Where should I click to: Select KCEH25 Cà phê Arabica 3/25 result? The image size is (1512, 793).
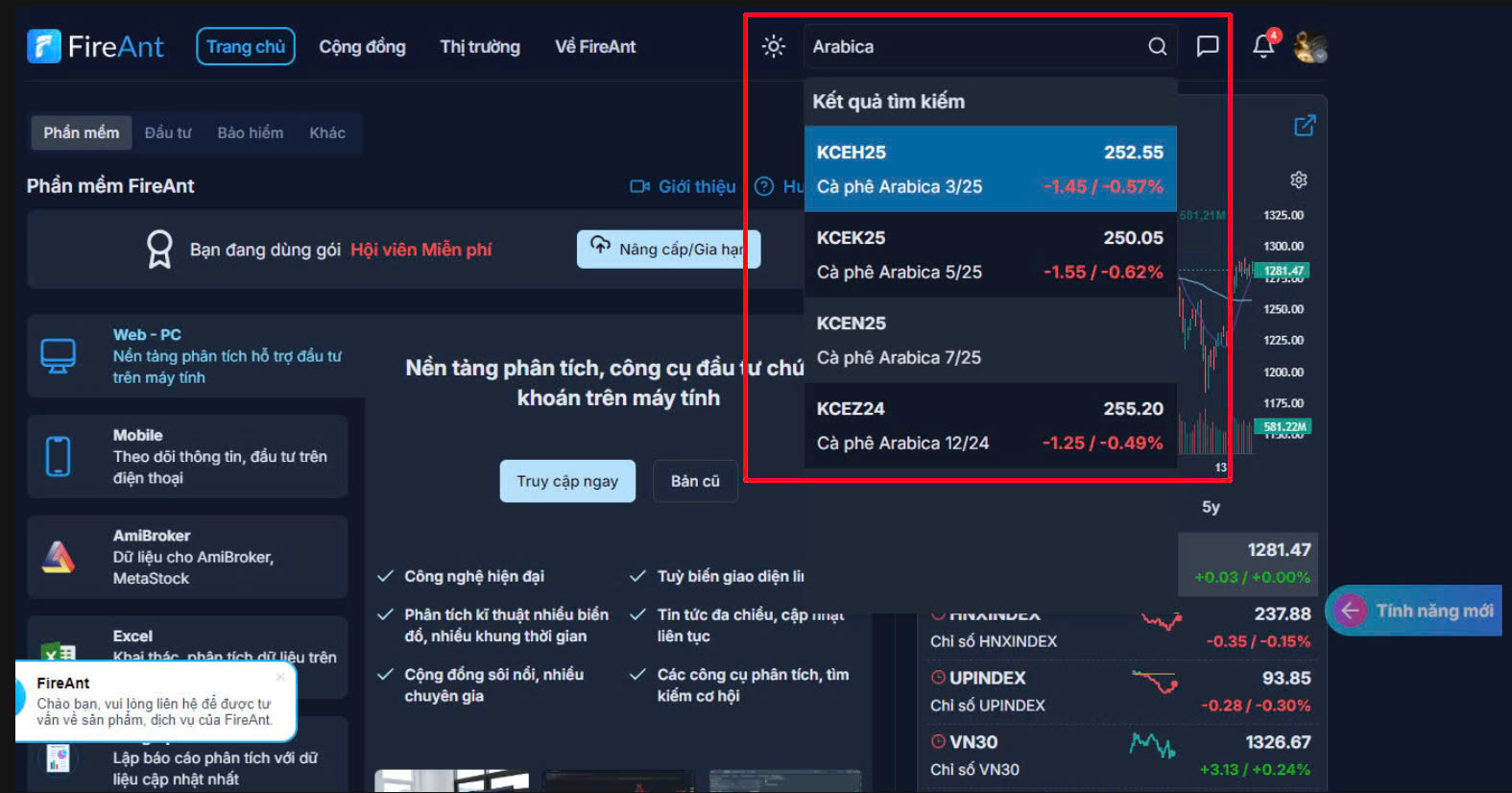pos(991,169)
